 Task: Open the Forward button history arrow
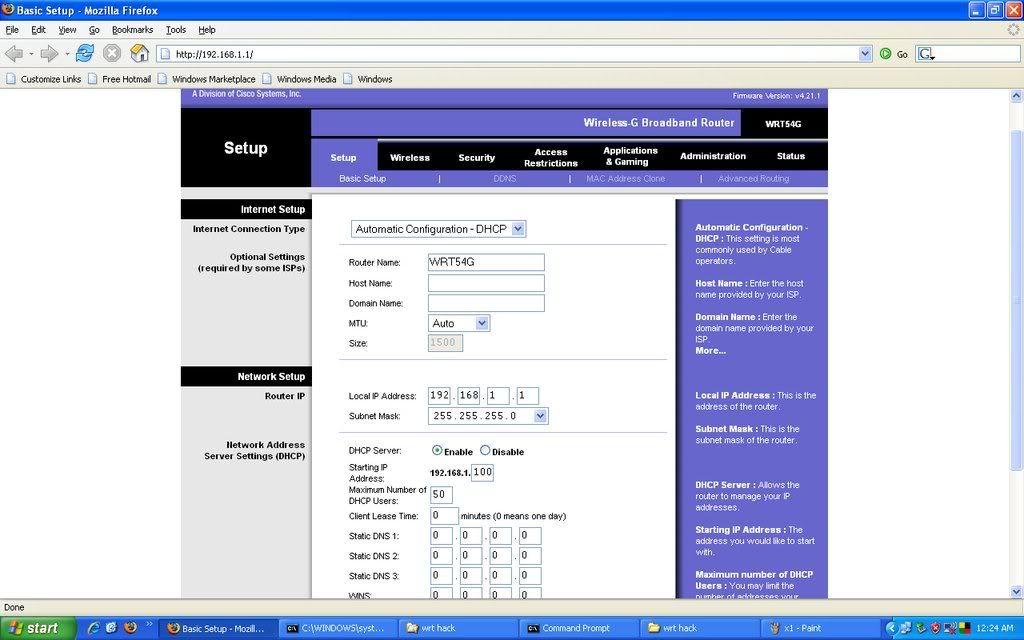pos(67,54)
